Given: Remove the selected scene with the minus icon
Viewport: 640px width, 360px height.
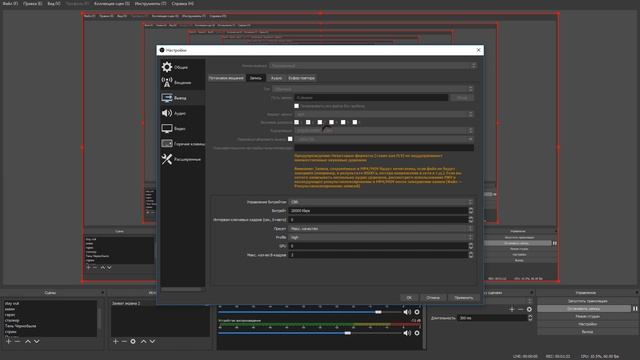Looking at the screenshot, I should point(18,341).
